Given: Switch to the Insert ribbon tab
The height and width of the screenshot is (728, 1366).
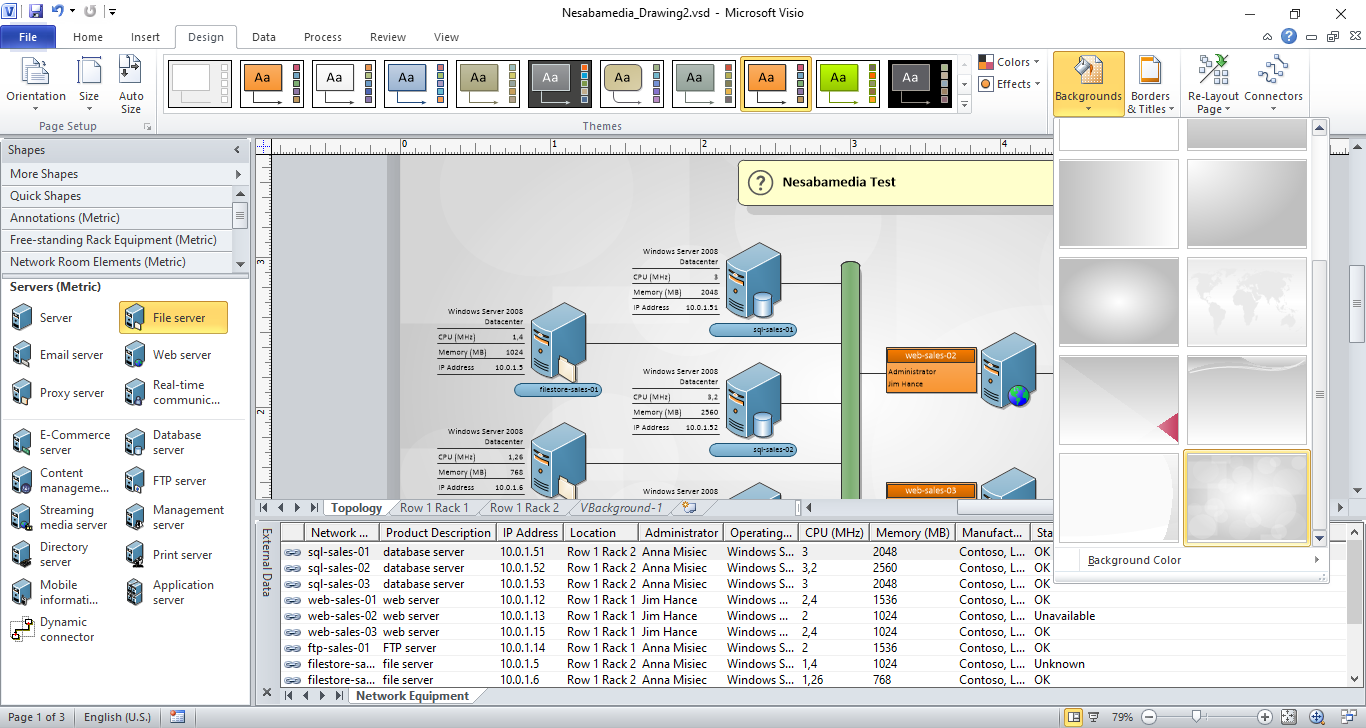Looking at the screenshot, I should [145, 37].
